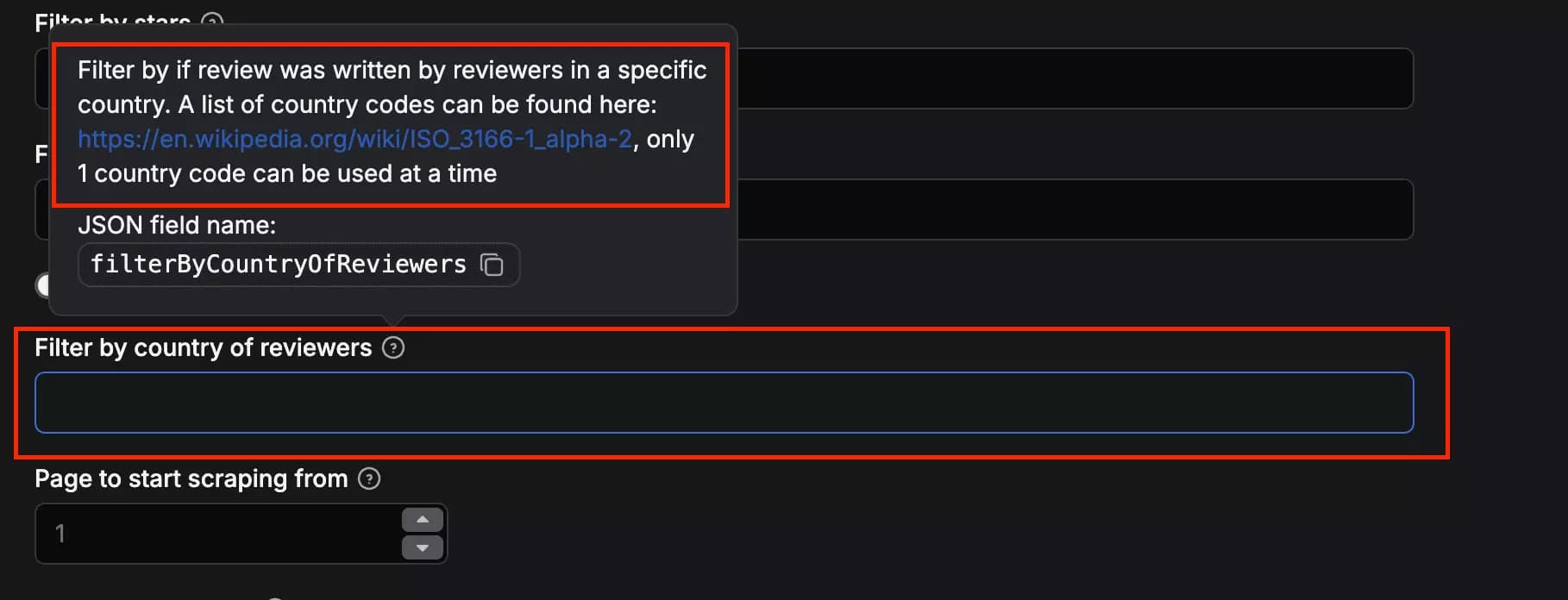Focus the Filter by country of reviewers input
This screenshot has height=600, width=1568.
coord(724,403)
